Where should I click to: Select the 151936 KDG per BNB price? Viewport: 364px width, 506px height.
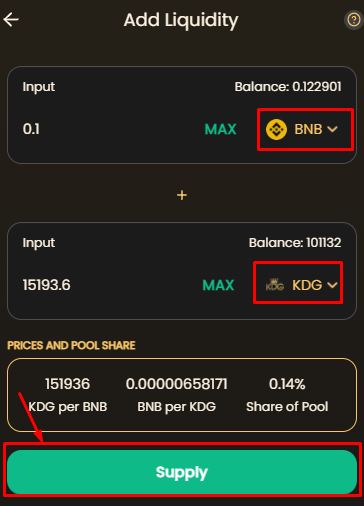point(68,384)
